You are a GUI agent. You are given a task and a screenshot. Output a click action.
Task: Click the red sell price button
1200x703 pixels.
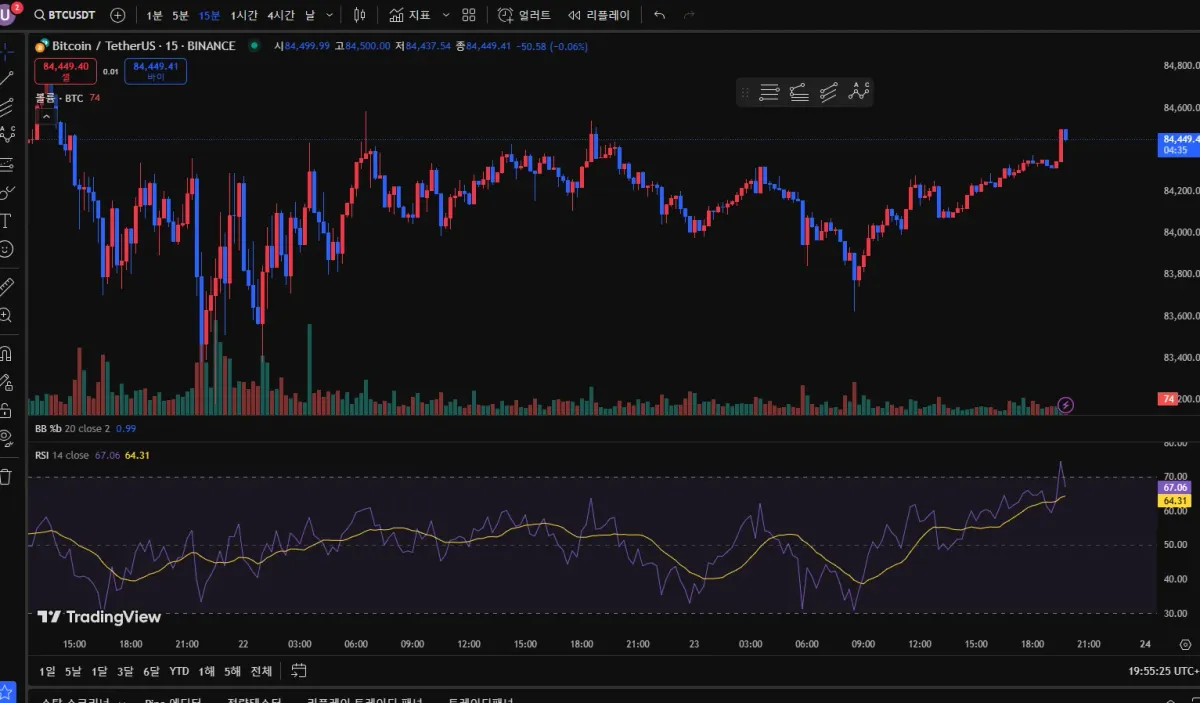[66, 71]
